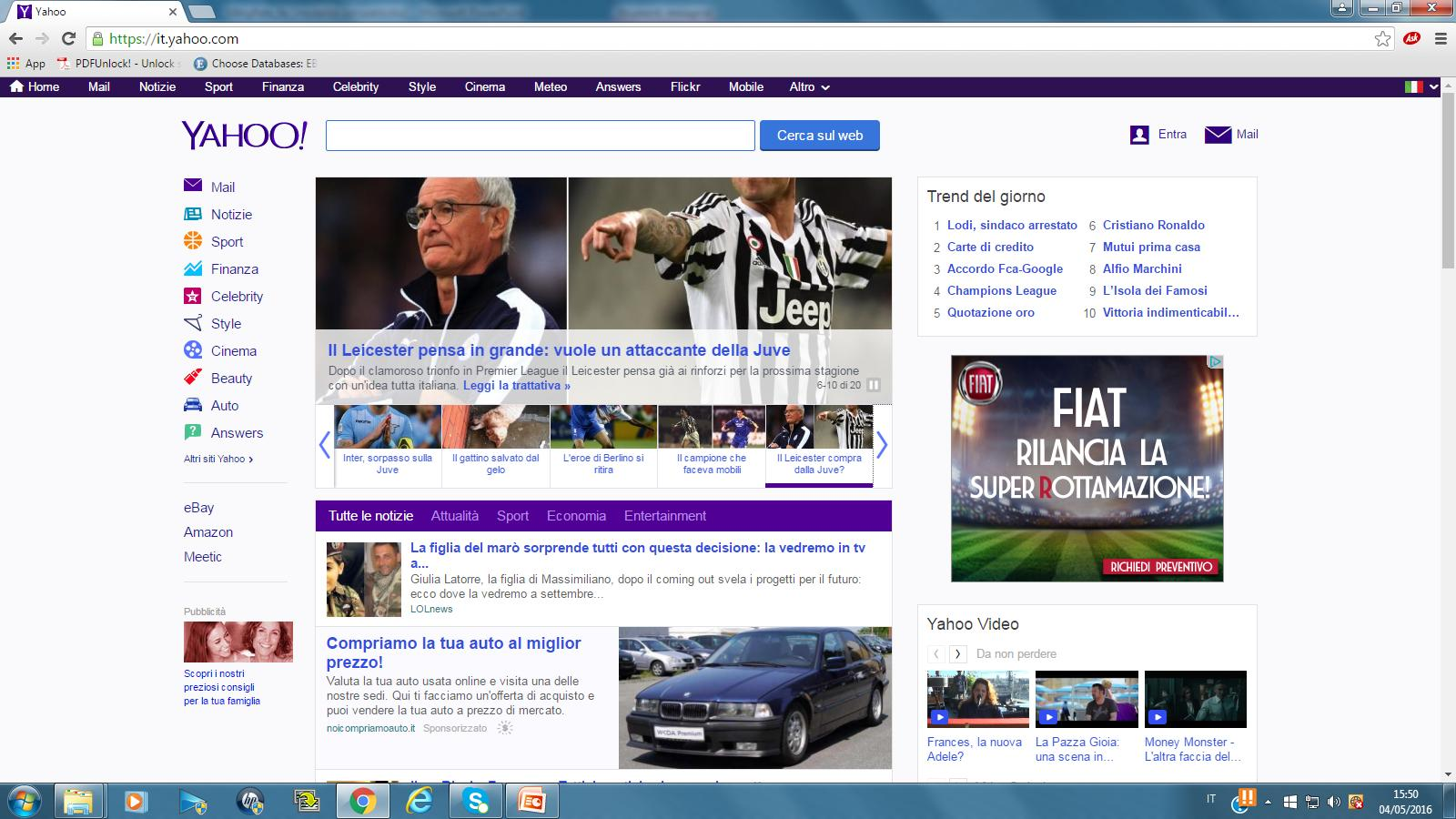Click the Home icon in purple navbar

click(x=16, y=86)
